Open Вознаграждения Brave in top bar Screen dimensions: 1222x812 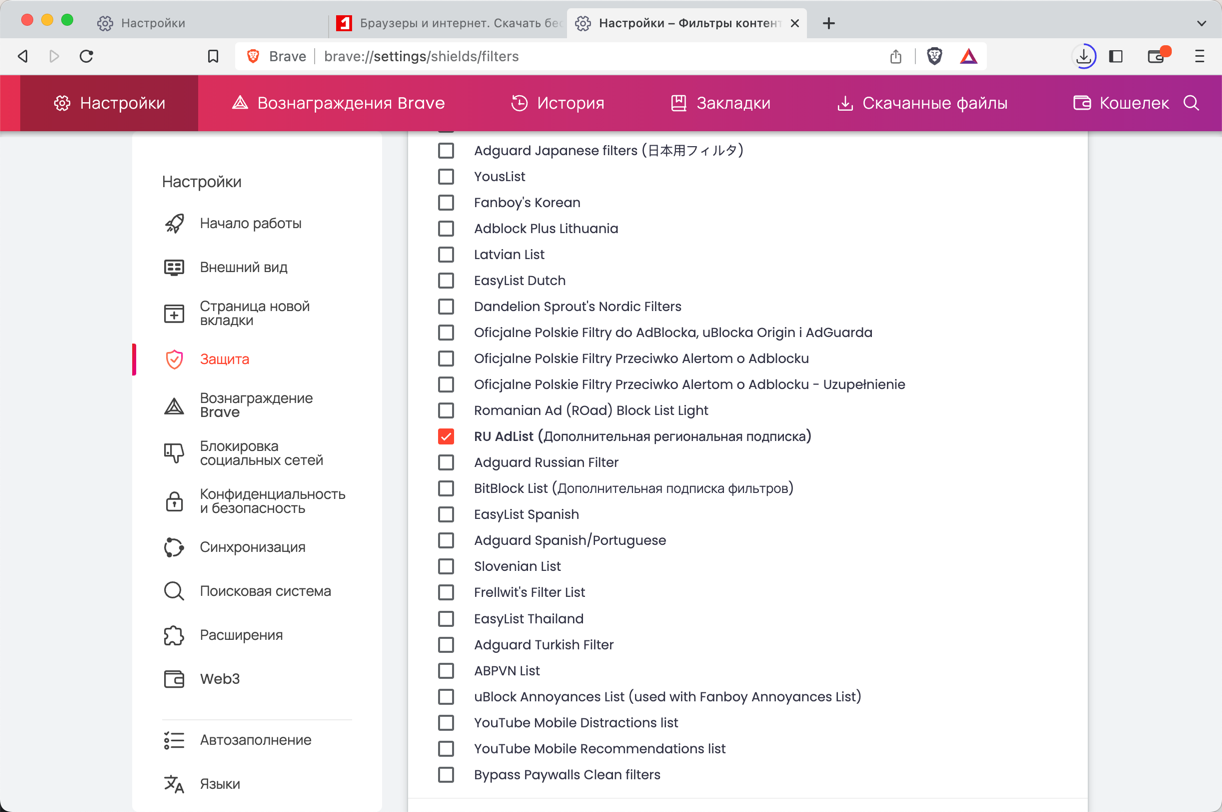click(x=338, y=103)
